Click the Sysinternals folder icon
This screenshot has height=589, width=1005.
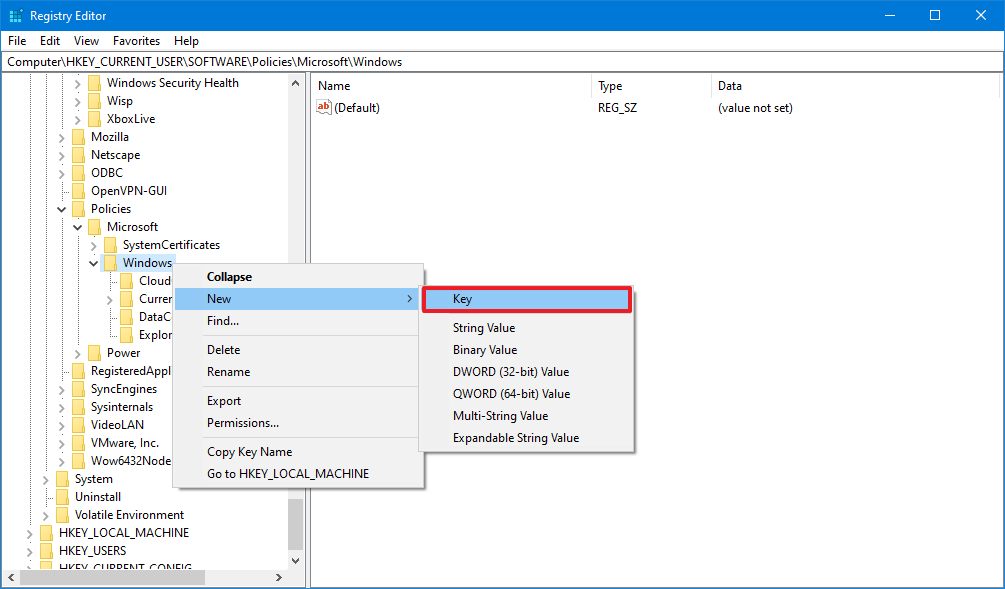[x=79, y=407]
